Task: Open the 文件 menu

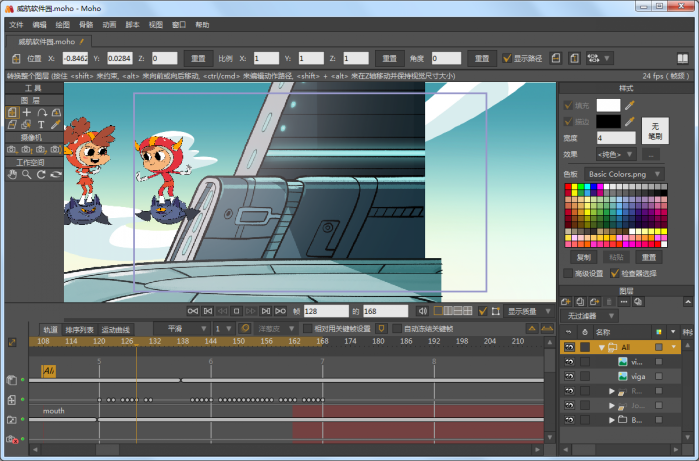Action: 16,25
